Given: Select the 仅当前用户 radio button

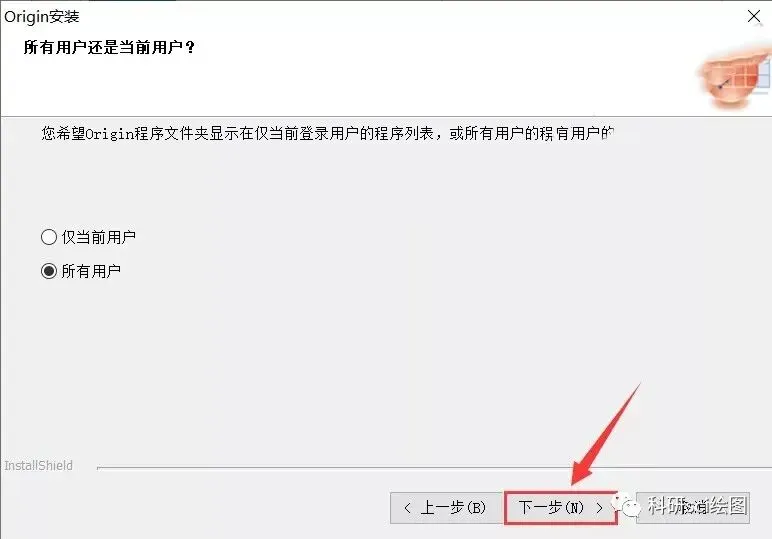Looking at the screenshot, I should (49, 237).
